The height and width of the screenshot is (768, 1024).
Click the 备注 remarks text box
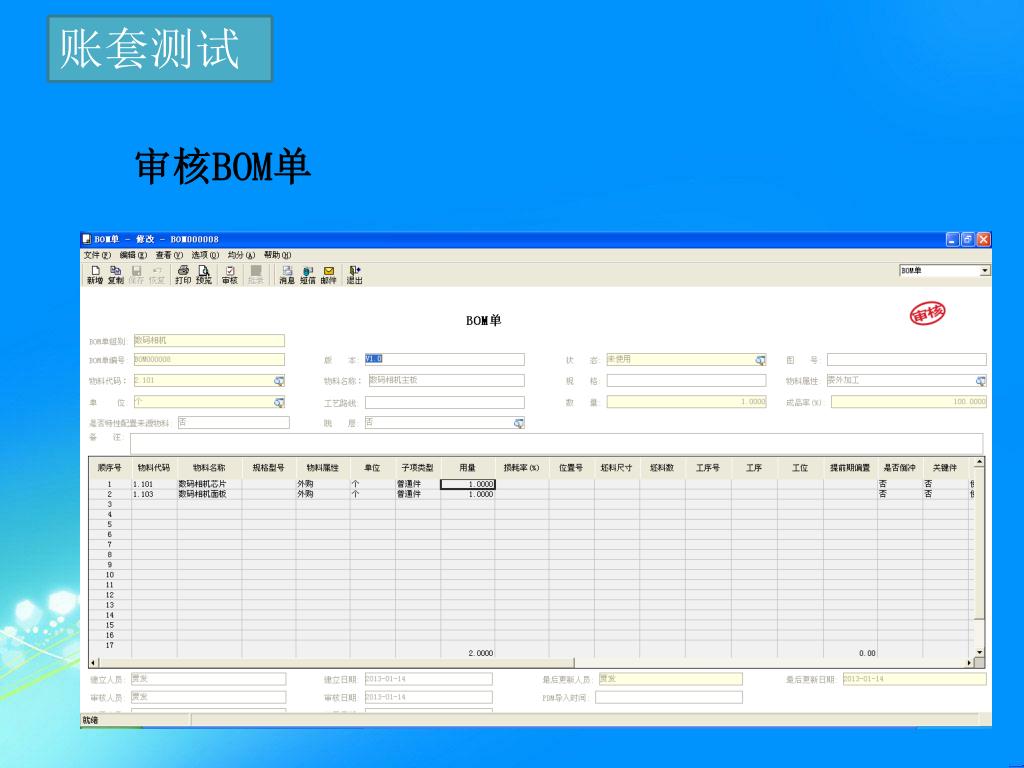[x=556, y=444]
